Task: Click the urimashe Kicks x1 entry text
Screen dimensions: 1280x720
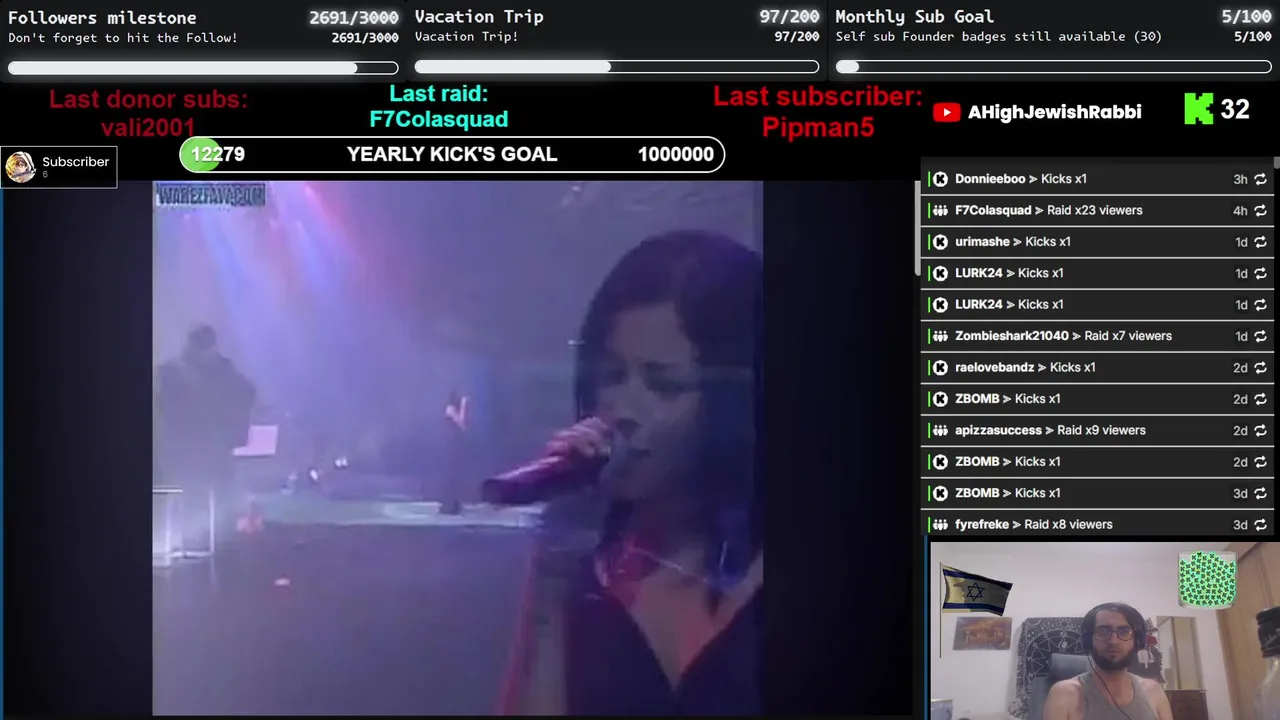Action: tap(1013, 242)
